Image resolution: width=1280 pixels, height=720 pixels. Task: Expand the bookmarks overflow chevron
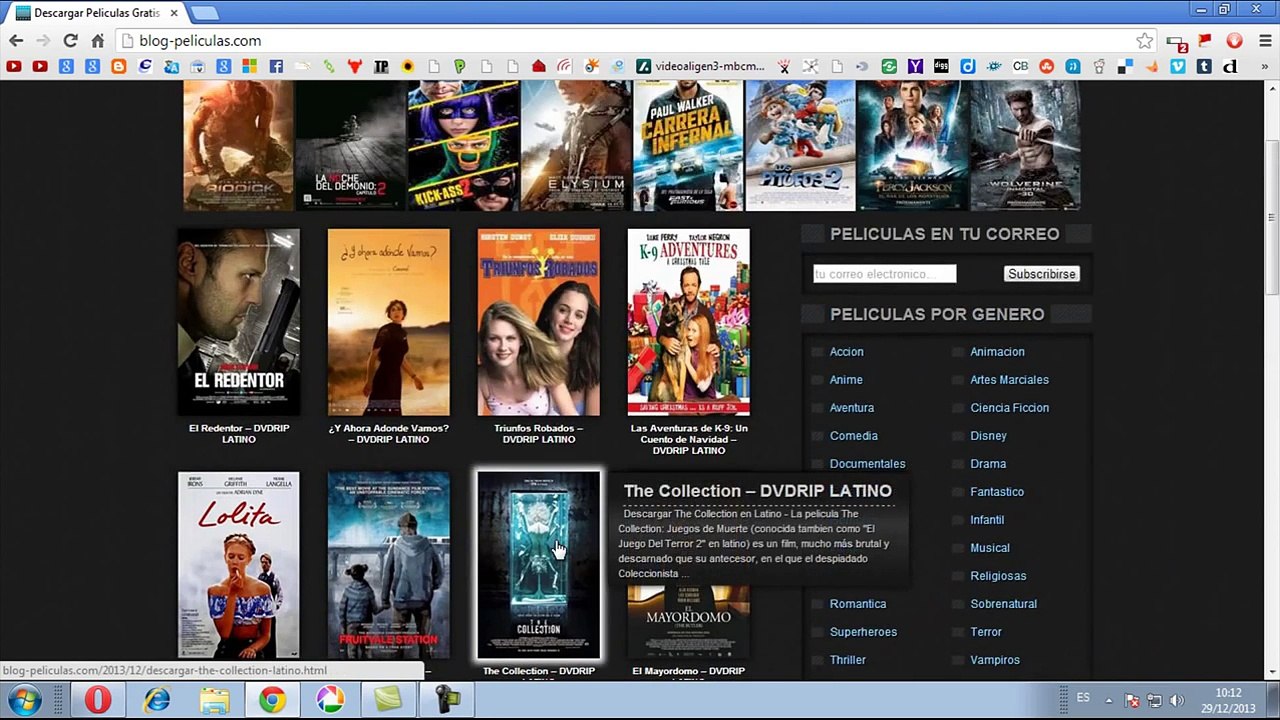(1264, 66)
